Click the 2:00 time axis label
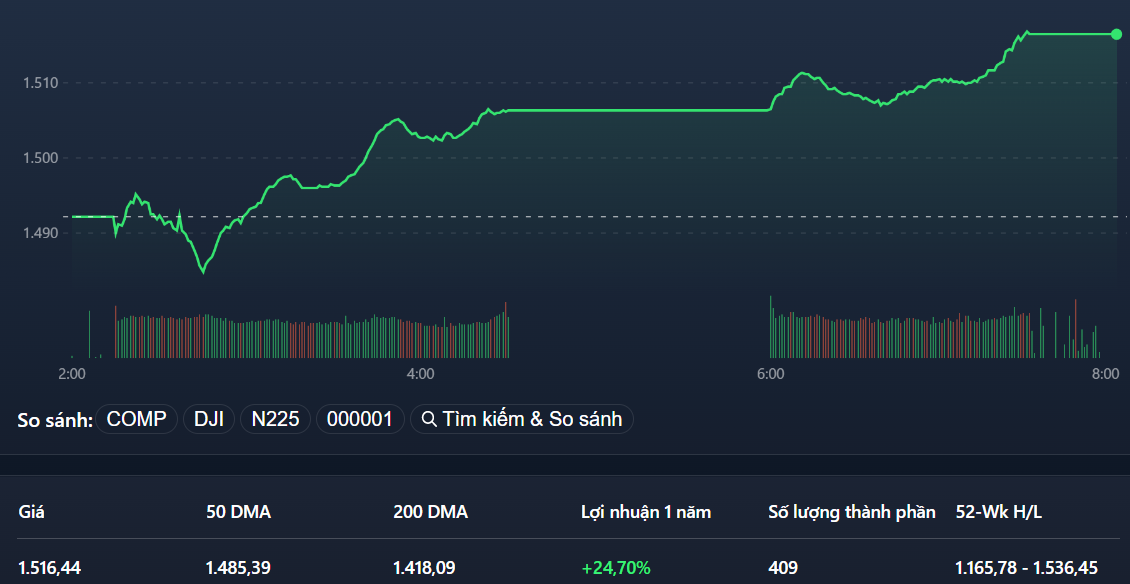Viewport: 1130px width, 584px height. (x=70, y=374)
